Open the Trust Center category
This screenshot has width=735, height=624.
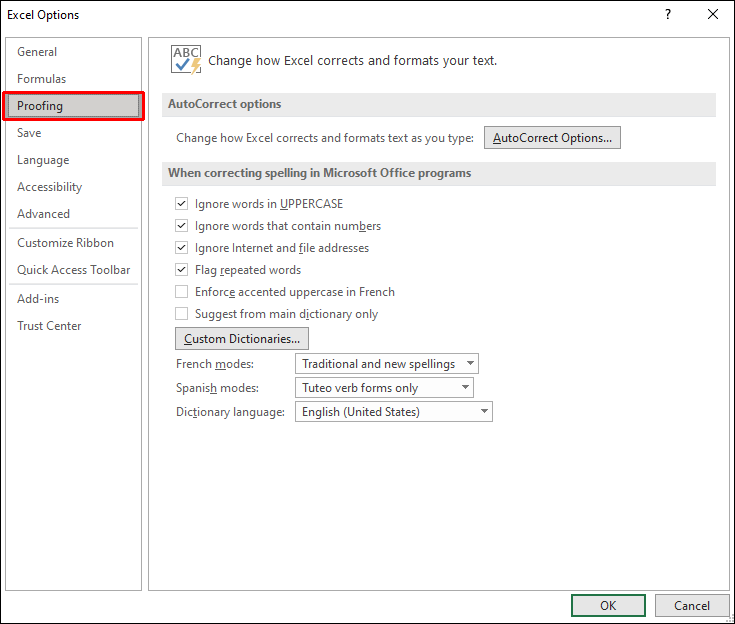49,326
